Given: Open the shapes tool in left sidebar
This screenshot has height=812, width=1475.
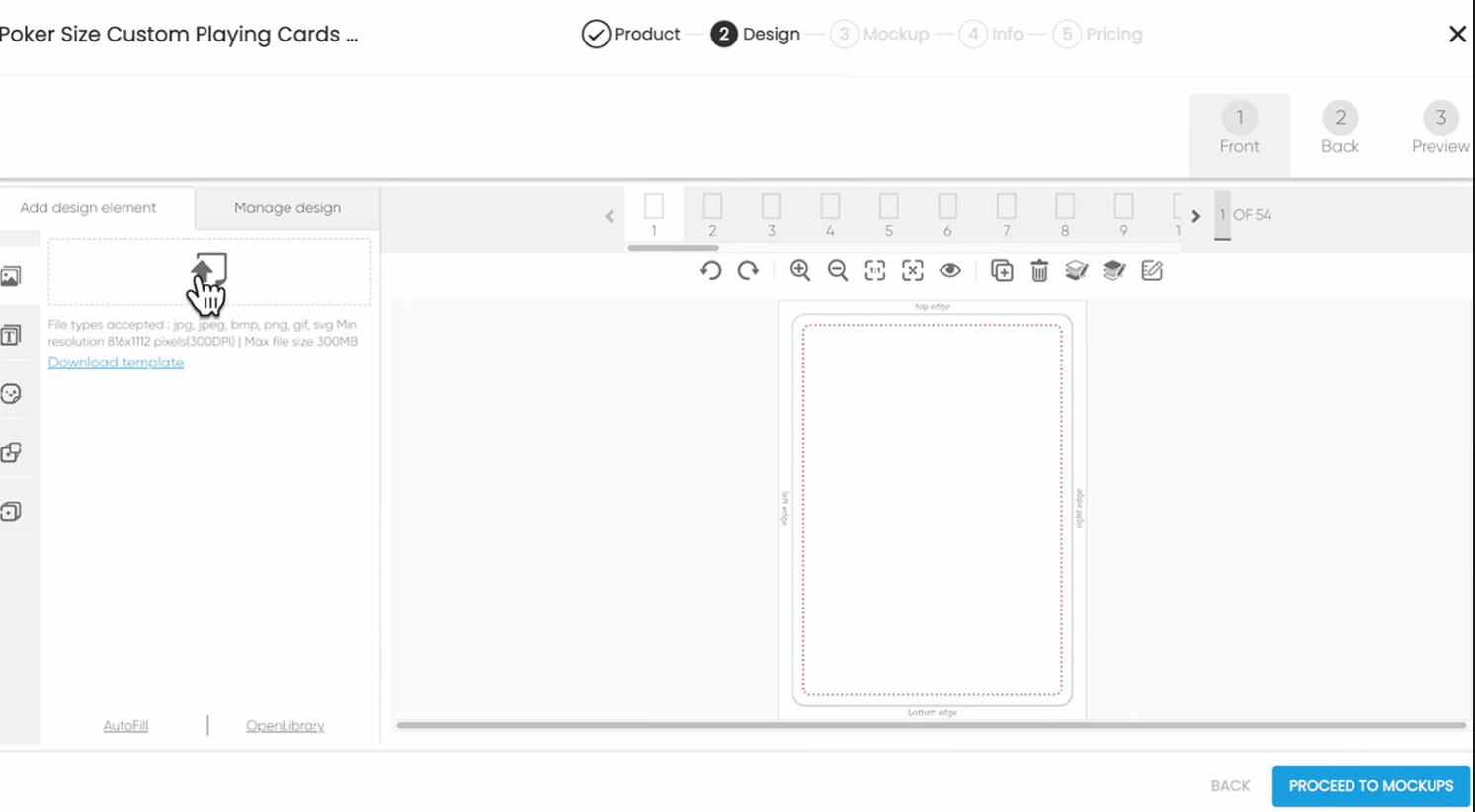Looking at the screenshot, I should (11, 452).
